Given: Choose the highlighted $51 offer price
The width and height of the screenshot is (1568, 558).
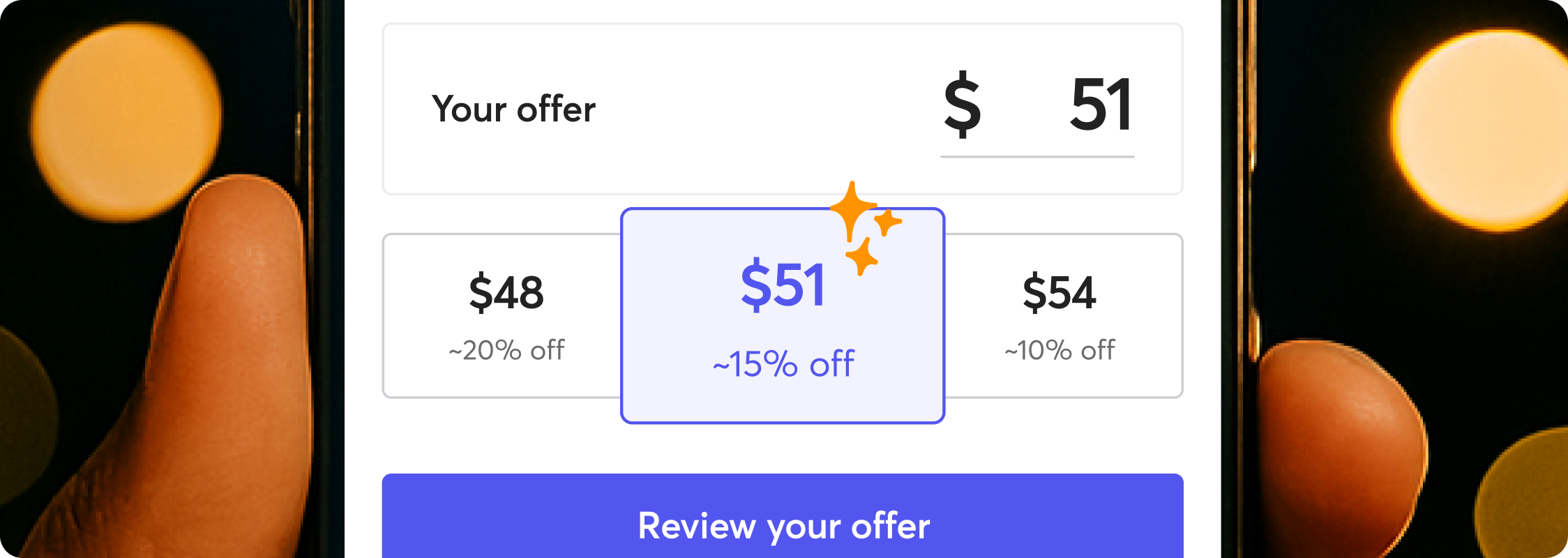Looking at the screenshot, I should tap(782, 285).
